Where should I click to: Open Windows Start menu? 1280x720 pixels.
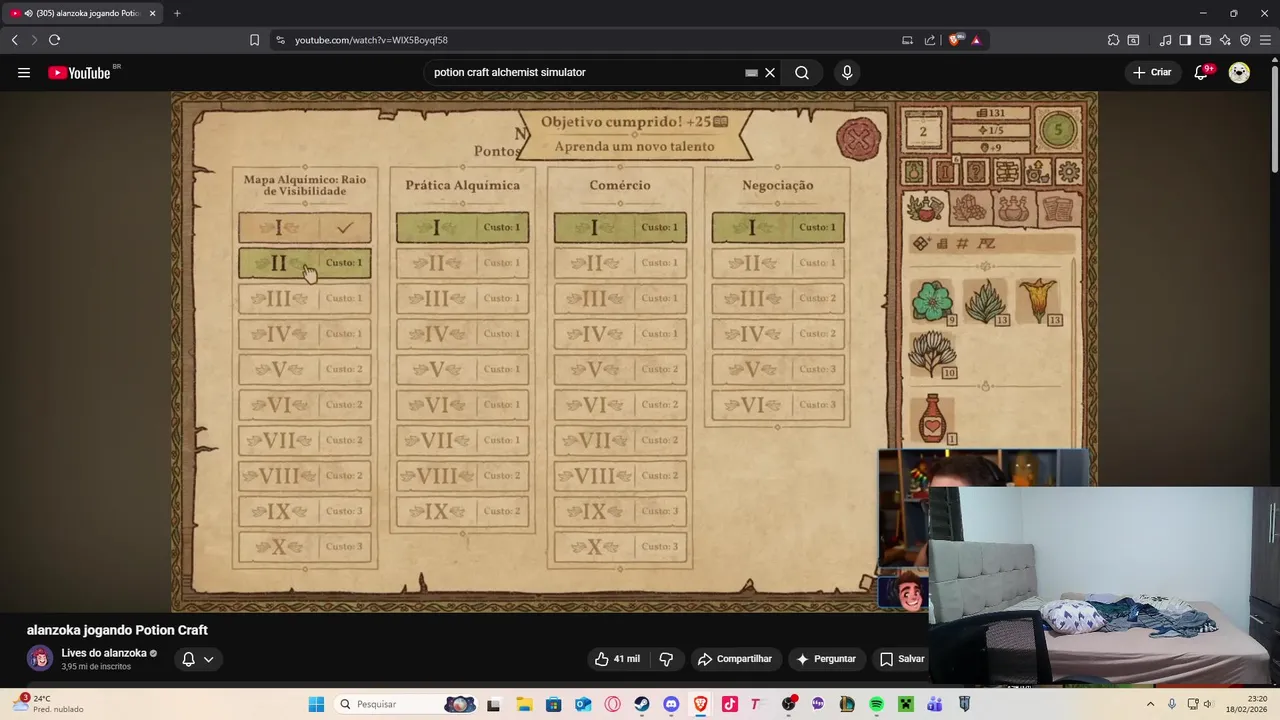(x=316, y=704)
